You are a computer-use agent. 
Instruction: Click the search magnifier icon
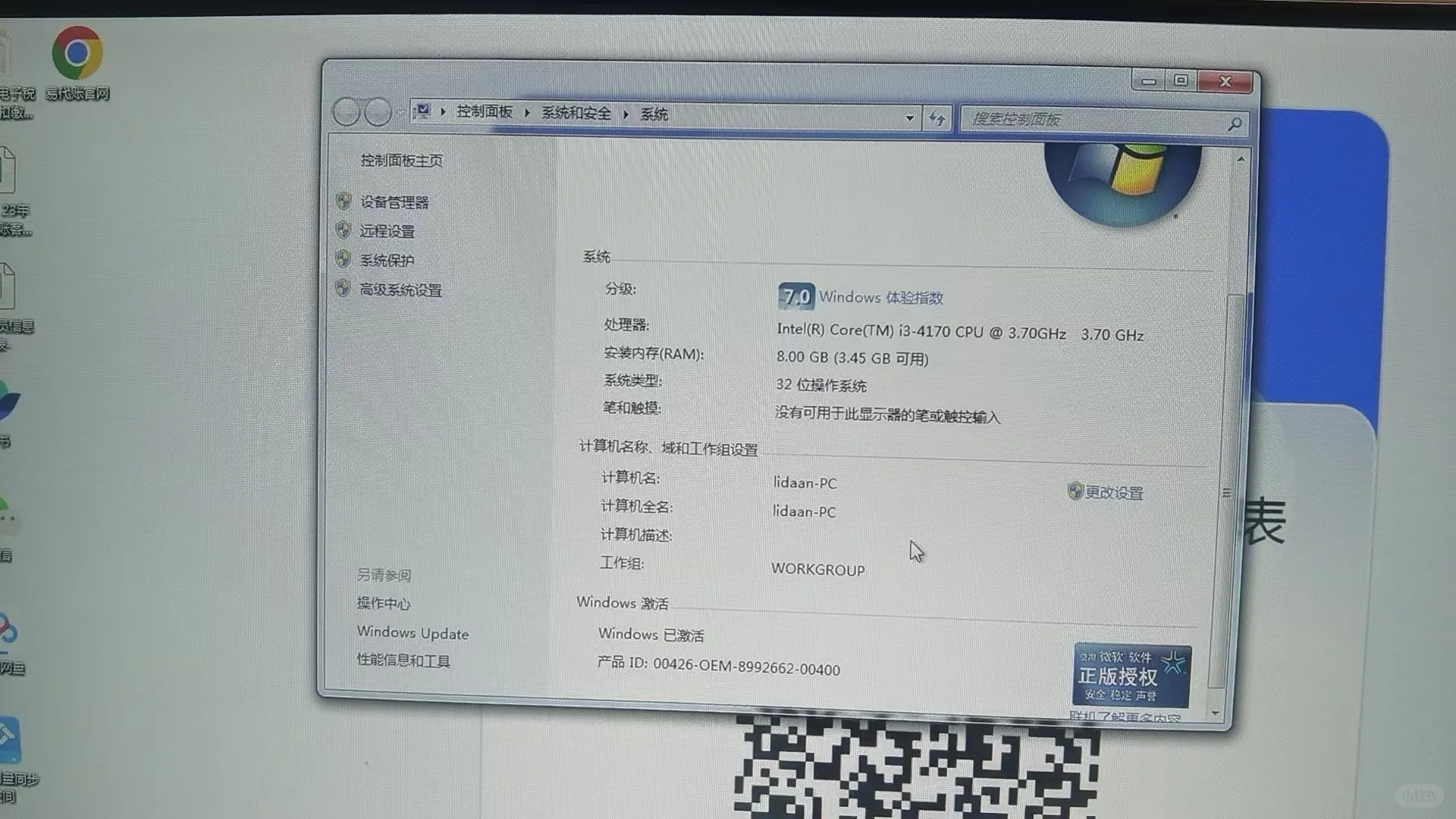[x=1235, y=124]
